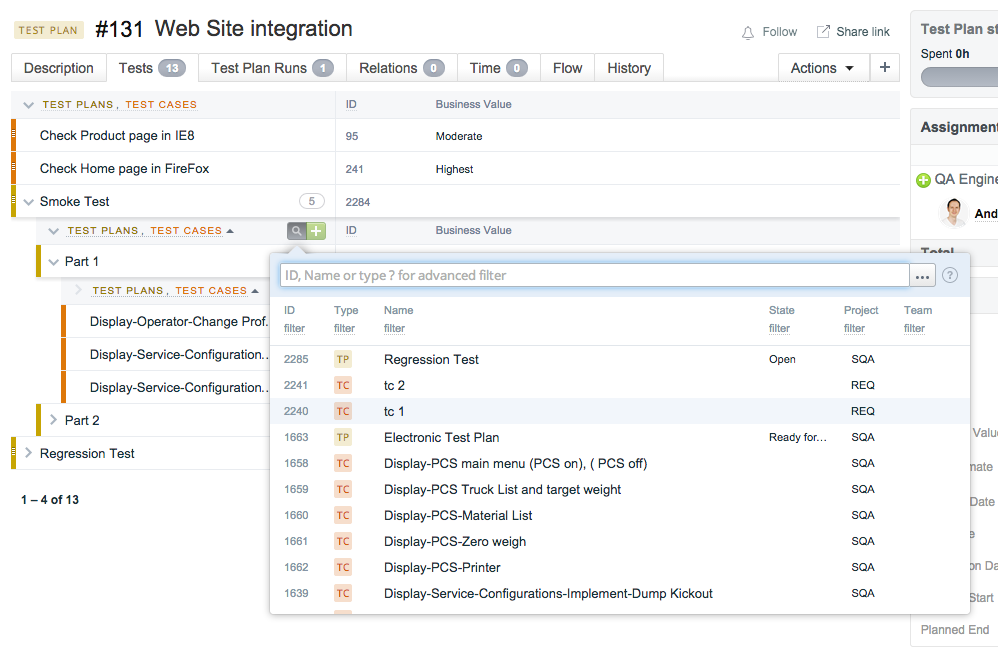Collapse the top Test Plans, Test Cases header chevron

click(x=29, y=105)
